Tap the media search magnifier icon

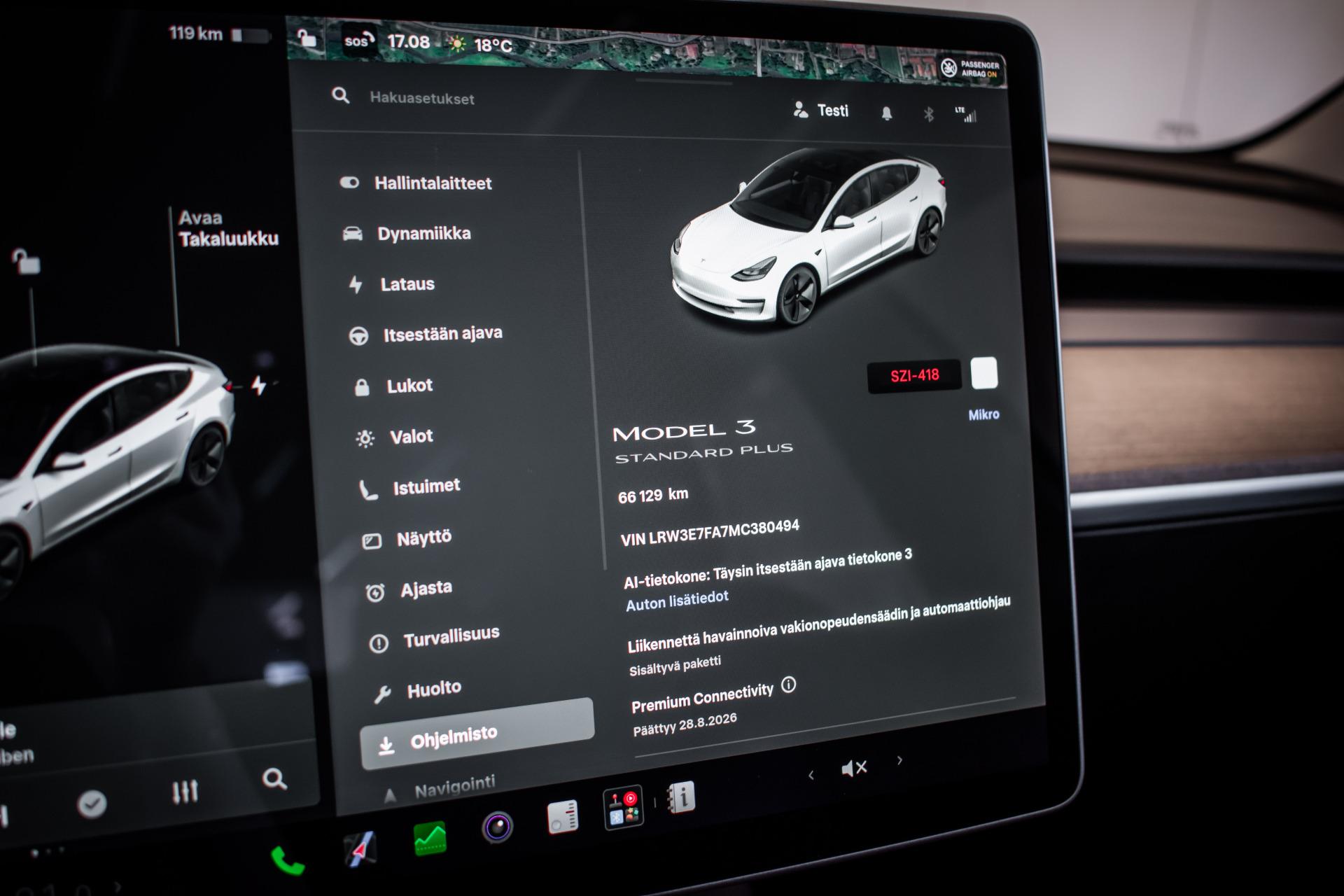point(274,778)
